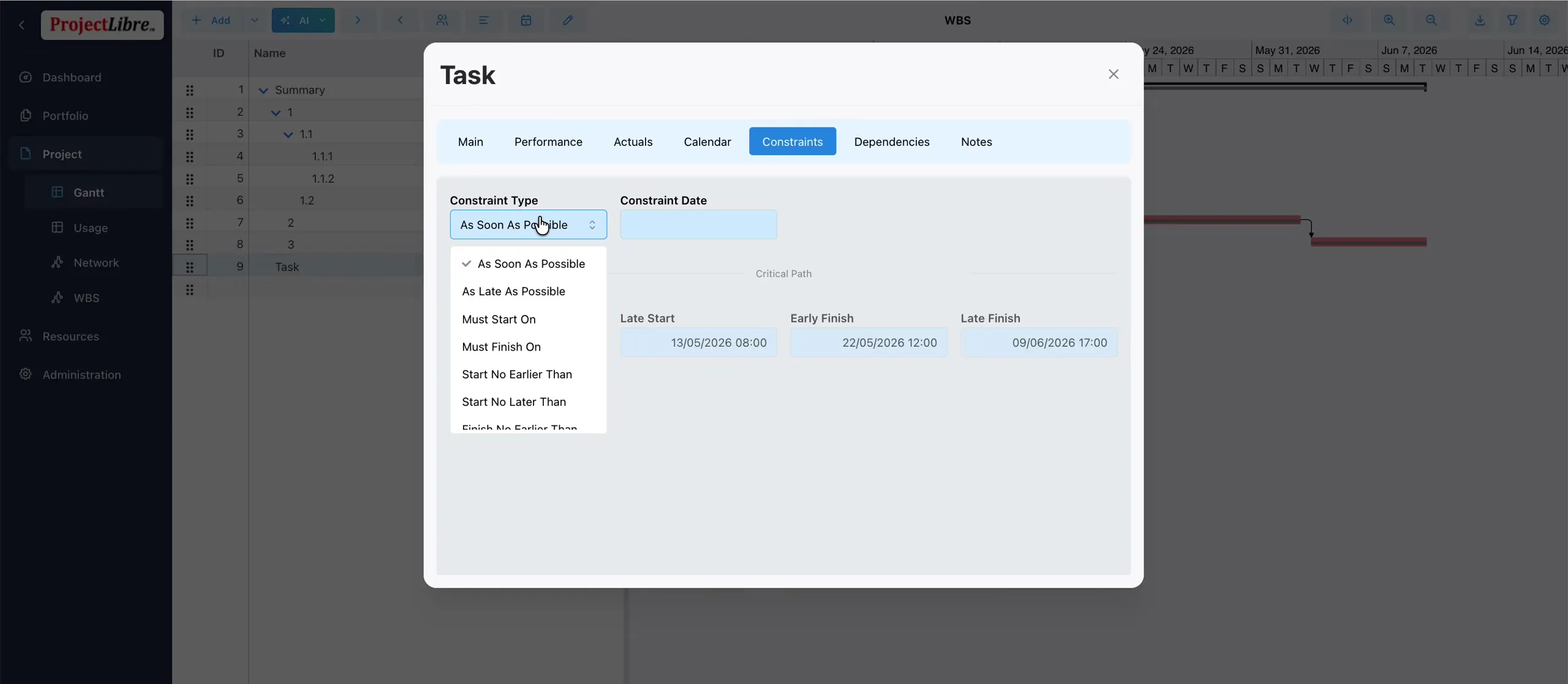Screen dimensions: 1568x684
Task: Switch to the Actuals tab
Action: pos(633,142)
